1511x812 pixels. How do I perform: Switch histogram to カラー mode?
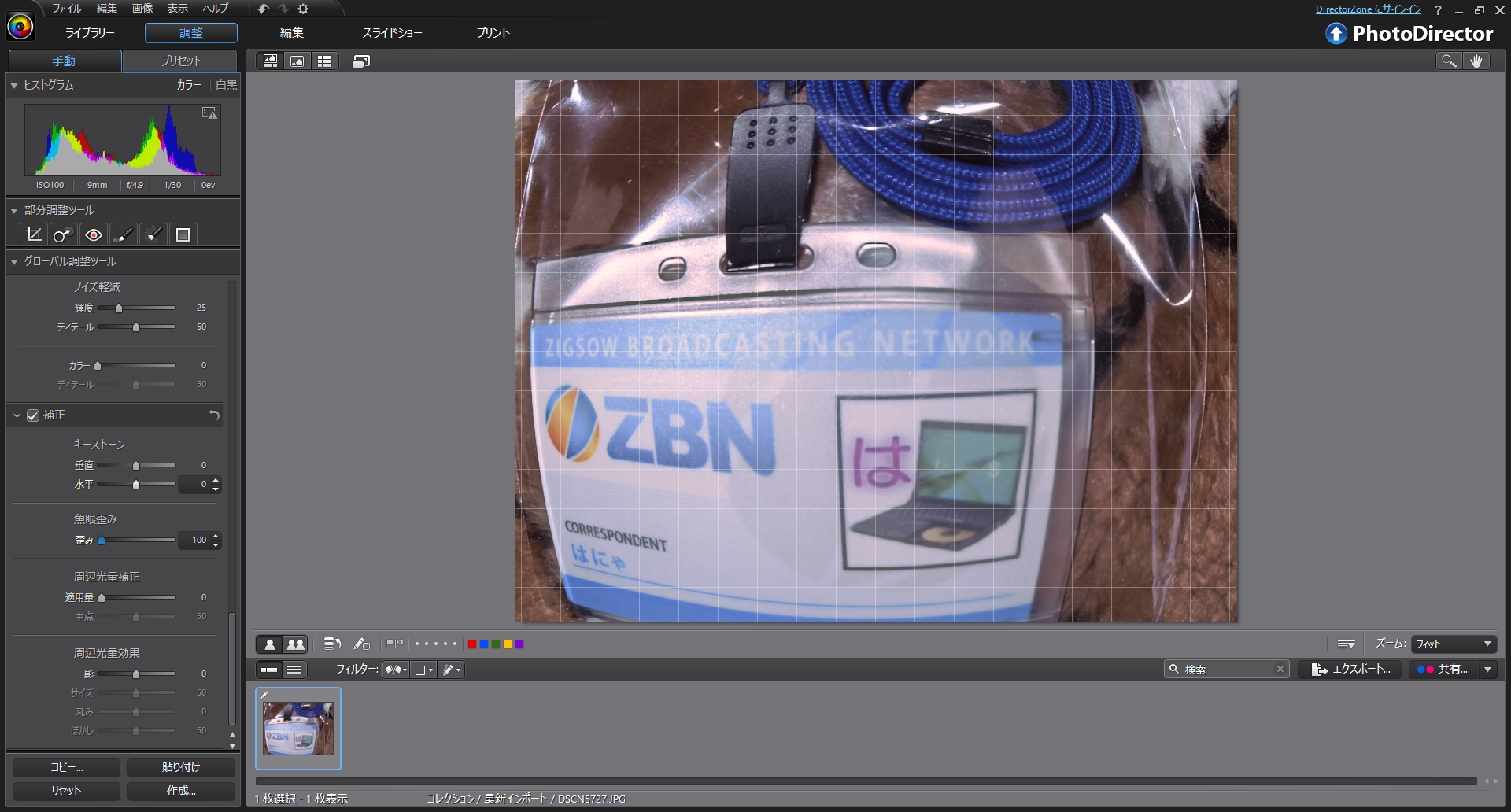[189, 85]
